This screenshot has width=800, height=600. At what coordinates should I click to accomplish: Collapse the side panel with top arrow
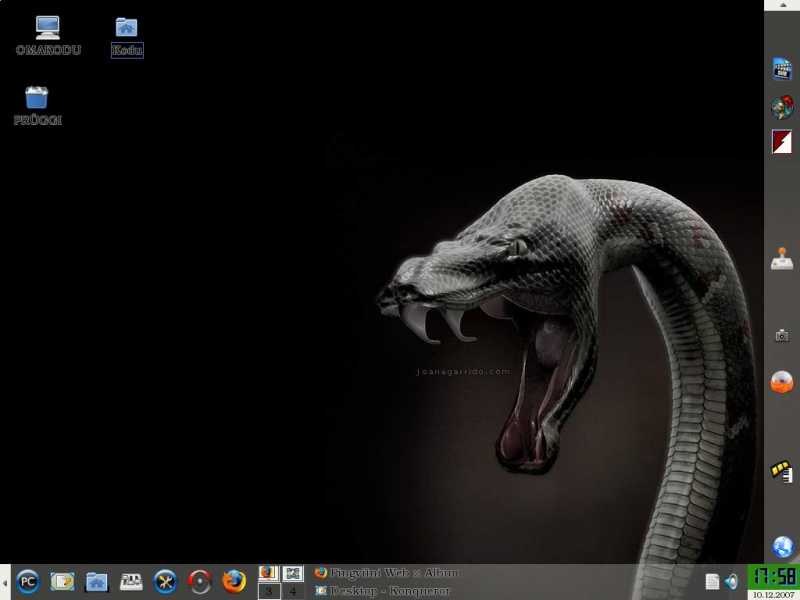(782, 5)
